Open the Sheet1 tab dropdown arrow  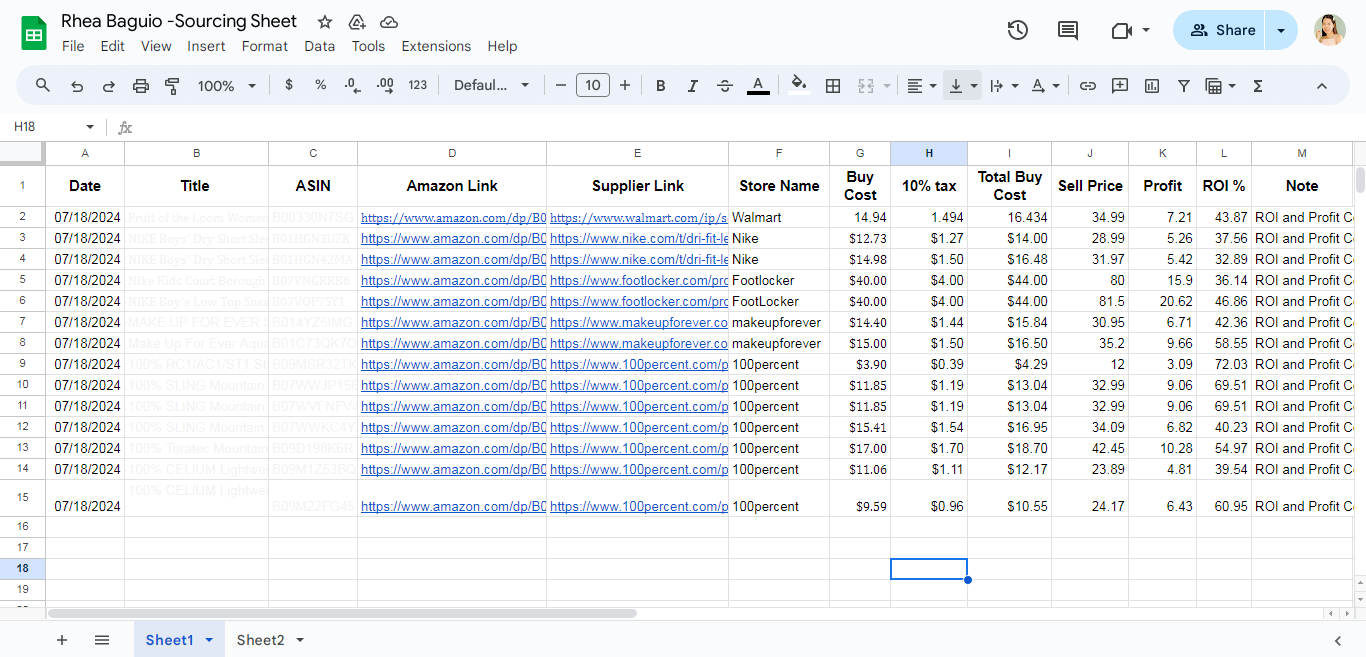[209, 640]
